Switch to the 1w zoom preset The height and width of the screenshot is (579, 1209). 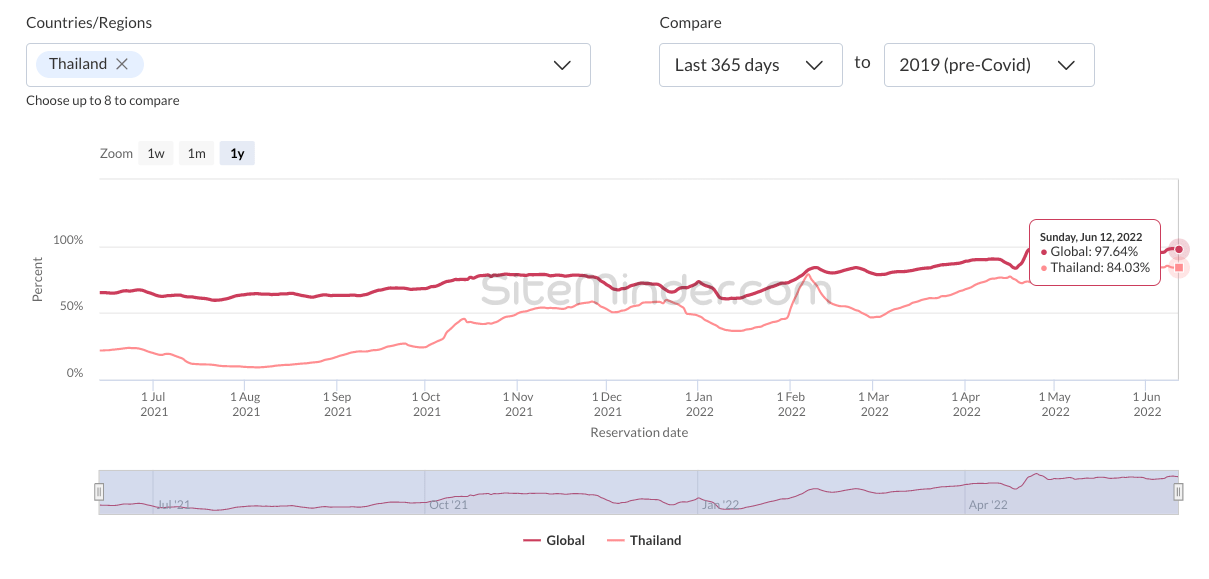pos(155,153)
